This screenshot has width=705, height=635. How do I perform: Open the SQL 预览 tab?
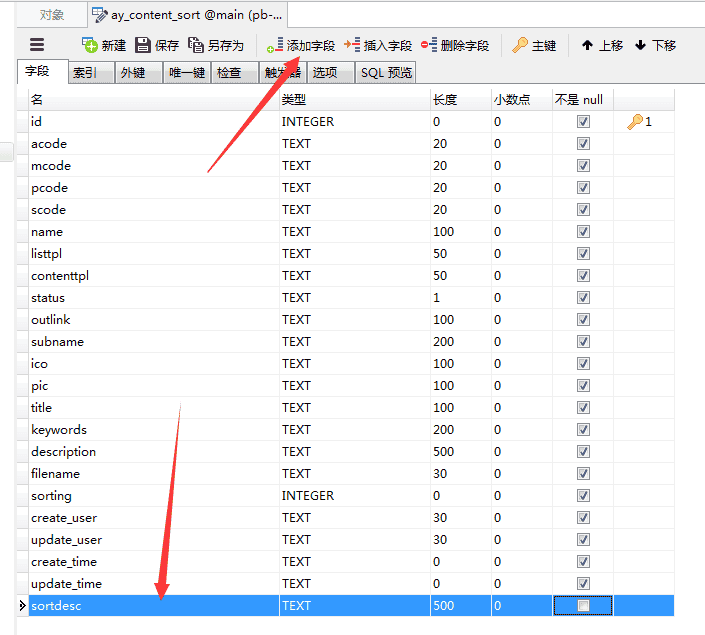pos(385,73)
